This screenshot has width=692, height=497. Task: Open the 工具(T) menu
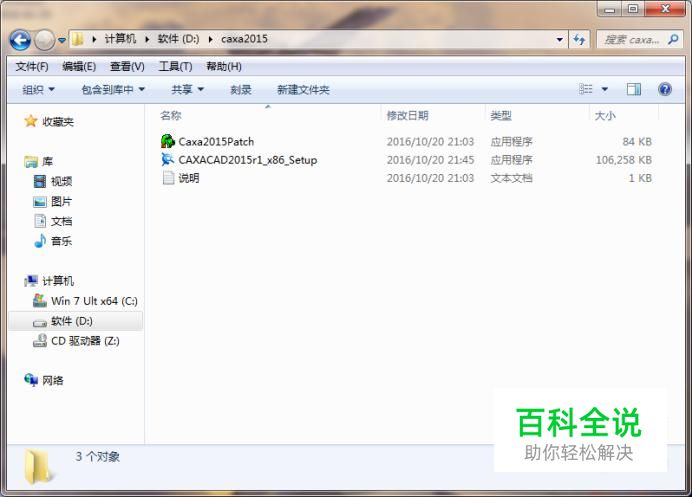pyautogui.click(x=175, y=67)
